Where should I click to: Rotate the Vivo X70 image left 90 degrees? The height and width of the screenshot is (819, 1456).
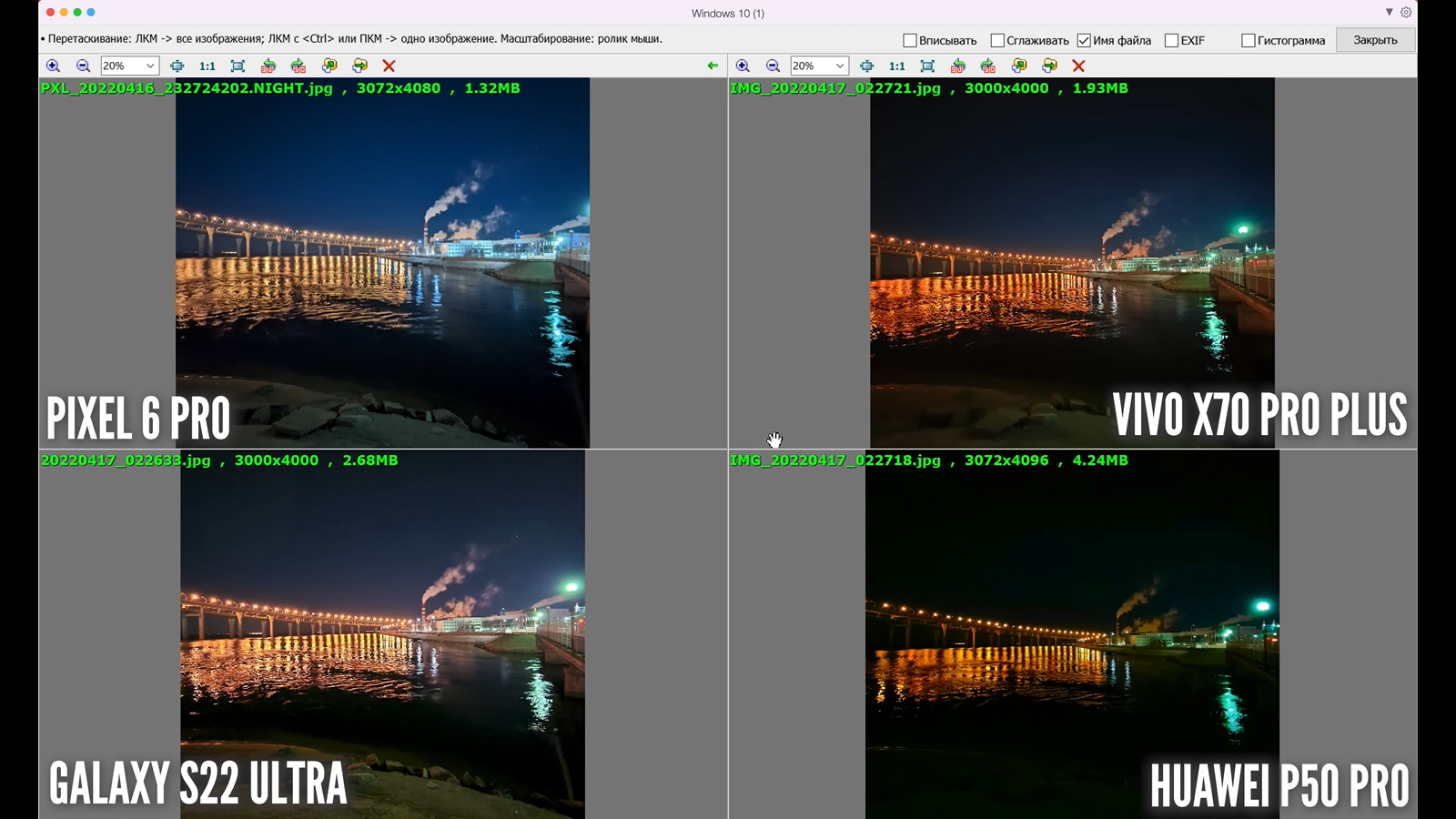click(957, 66)
